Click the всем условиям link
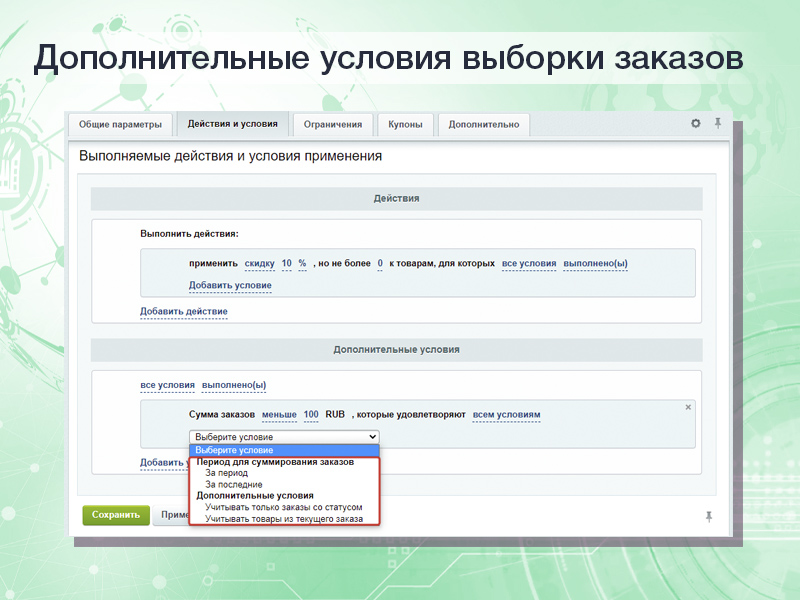Screen dimensions: 800x600 click(x=506, y=415)
